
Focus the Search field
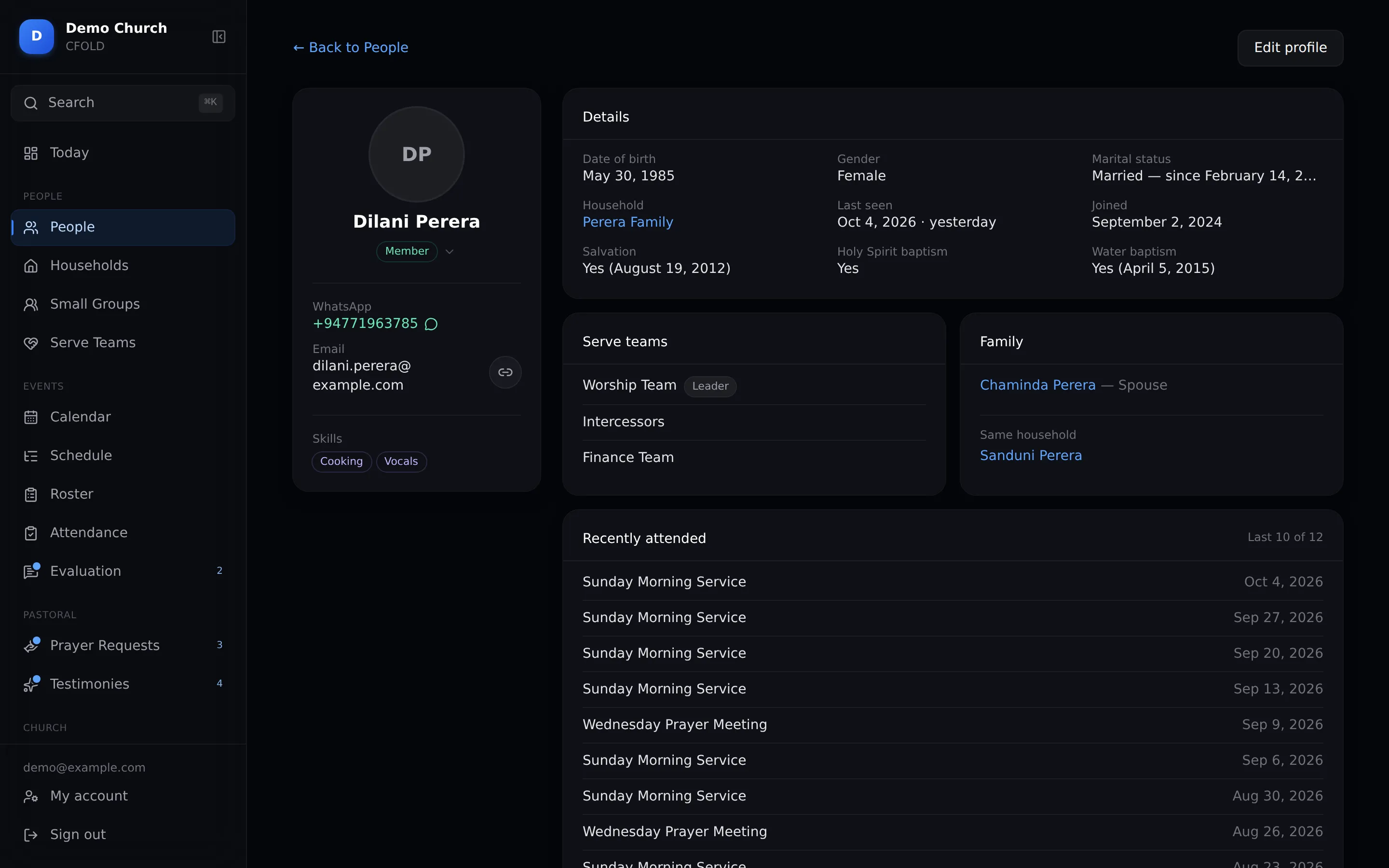coord(123,103)
